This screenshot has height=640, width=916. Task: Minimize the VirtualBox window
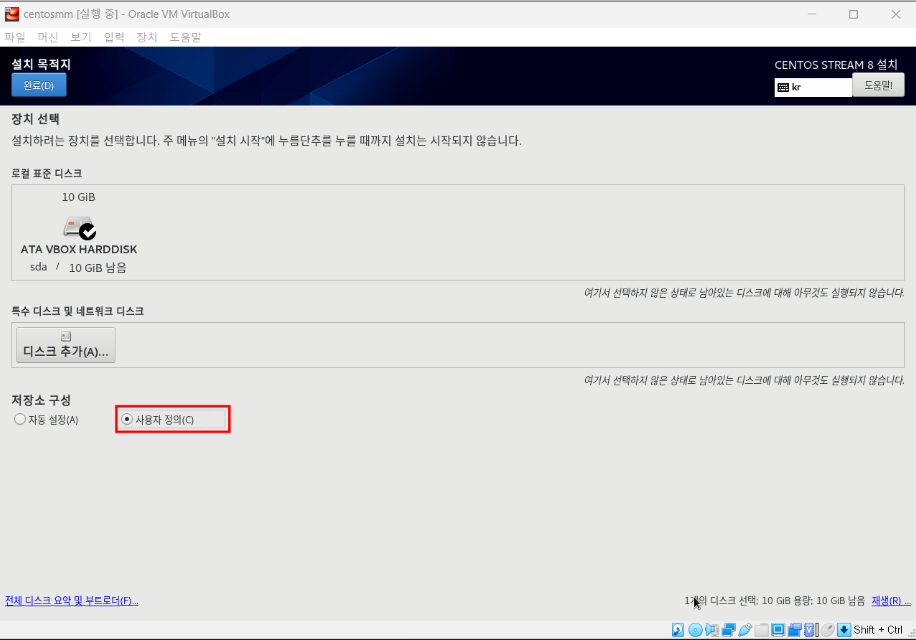pyautogui.click(x=812, y=14)
